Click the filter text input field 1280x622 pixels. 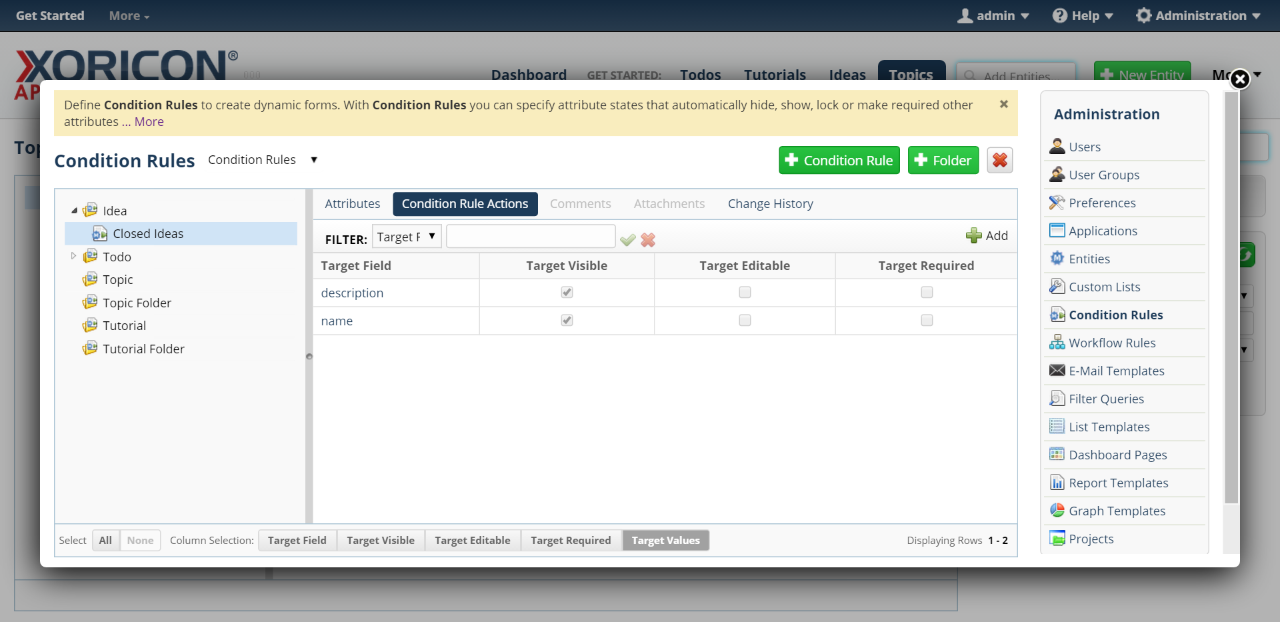[530, 237]
